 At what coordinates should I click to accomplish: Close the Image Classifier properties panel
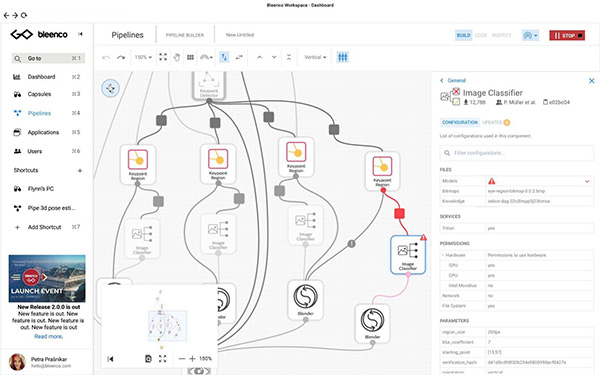pyautogui.click(x=592, y=81)
